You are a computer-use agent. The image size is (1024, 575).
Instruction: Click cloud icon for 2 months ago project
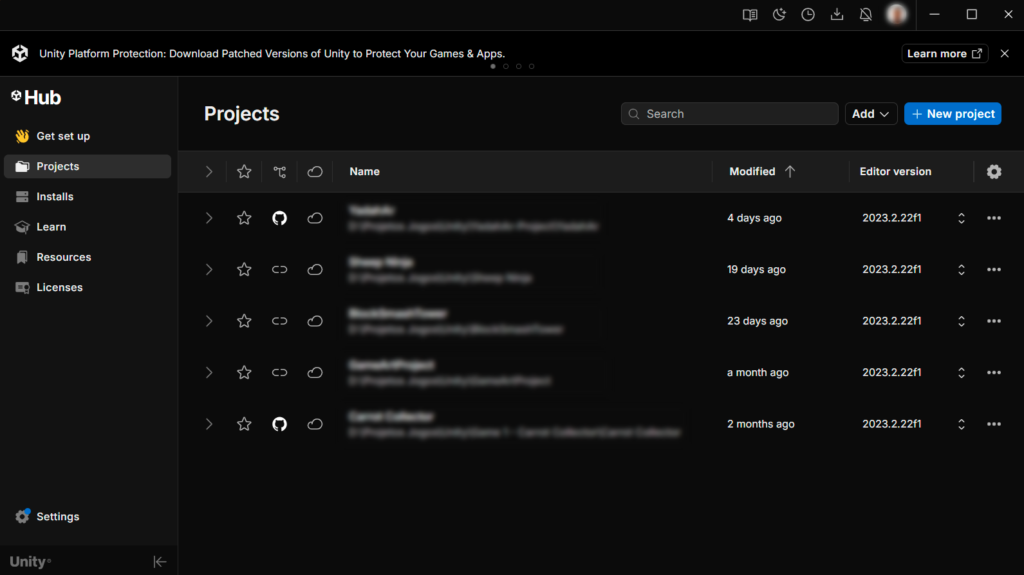coord(315,424)
